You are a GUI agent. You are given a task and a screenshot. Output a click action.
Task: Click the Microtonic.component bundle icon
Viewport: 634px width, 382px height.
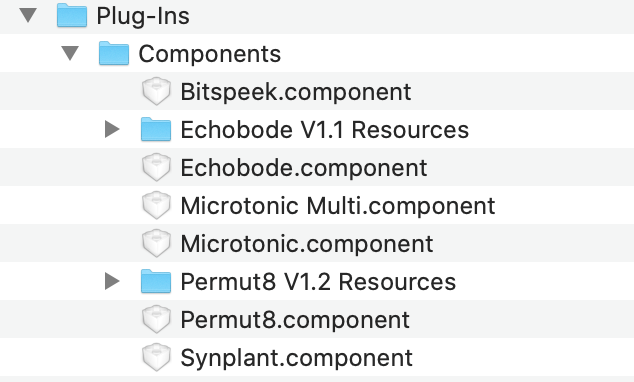(156, 243)
